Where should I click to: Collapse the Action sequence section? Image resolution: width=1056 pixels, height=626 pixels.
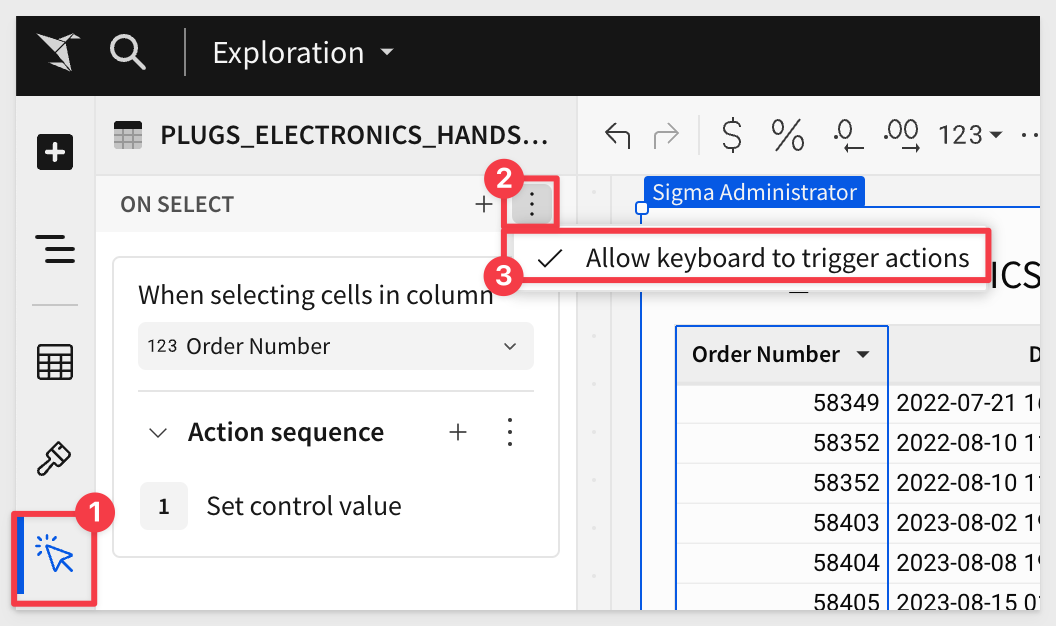(157, 433)
